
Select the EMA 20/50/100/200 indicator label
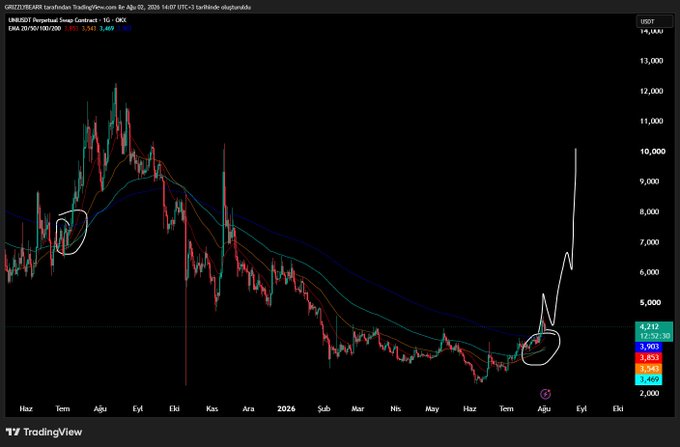pyautogui.click(x=35, y=29)
